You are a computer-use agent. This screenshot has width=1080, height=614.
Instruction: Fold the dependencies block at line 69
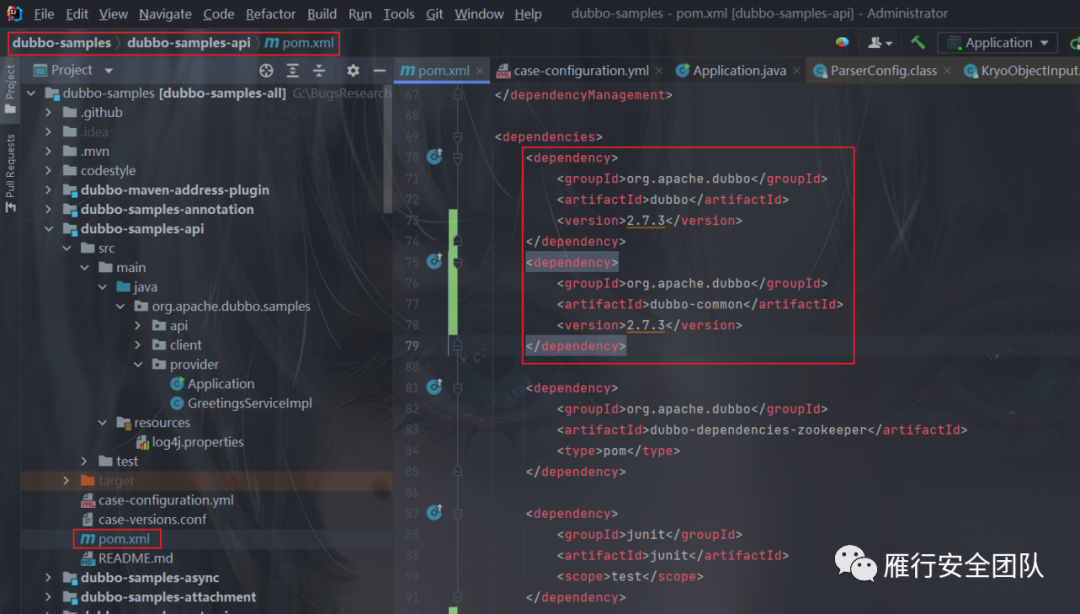click(x=457, y=136)
